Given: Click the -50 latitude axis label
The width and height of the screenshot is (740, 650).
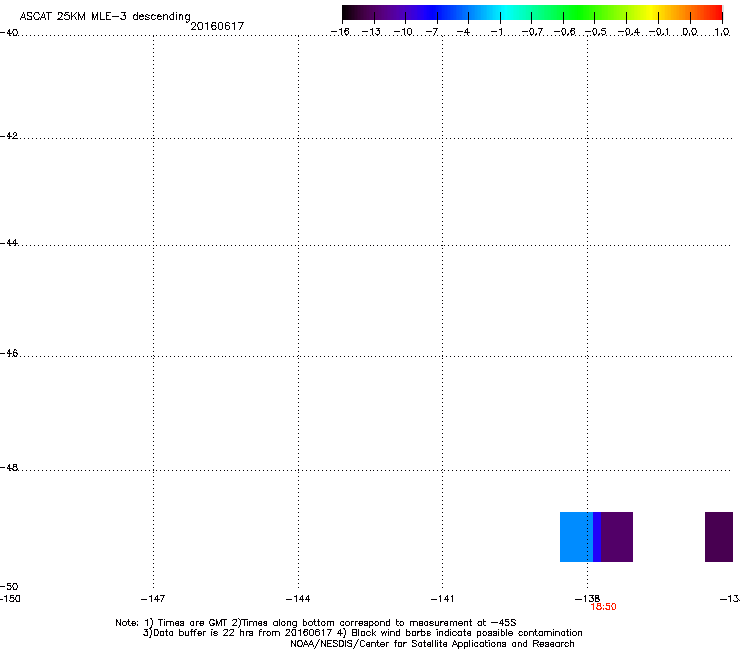Looking at the screenshot, I should click(x=9, y=586).
